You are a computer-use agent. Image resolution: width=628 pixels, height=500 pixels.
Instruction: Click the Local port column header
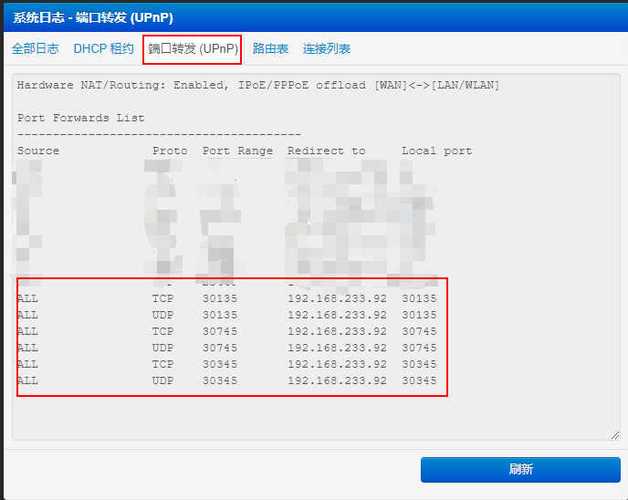coord(437,151)
